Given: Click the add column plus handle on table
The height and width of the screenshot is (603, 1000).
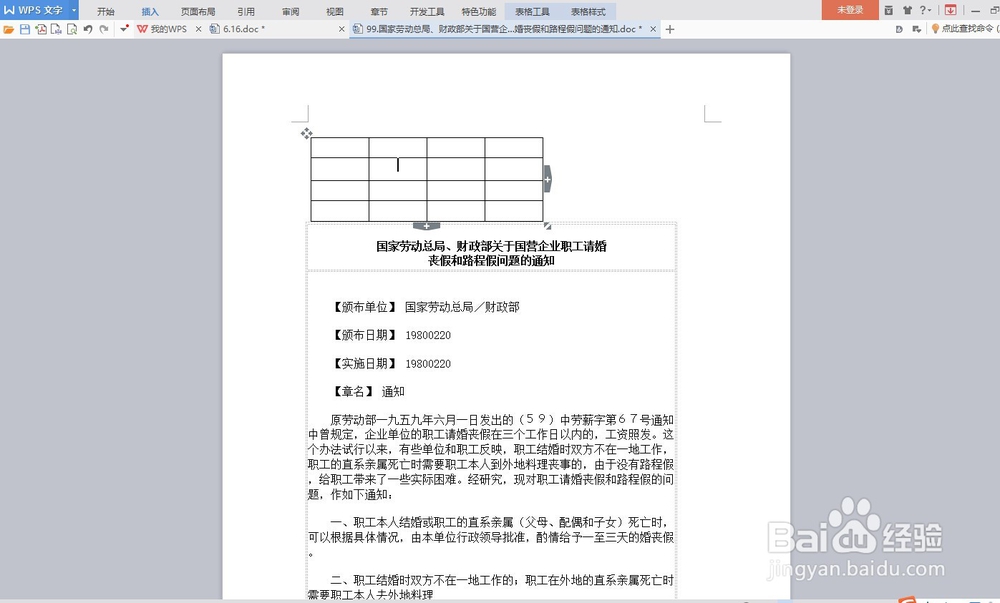Looking at the screenshot, I should [547, 179].
